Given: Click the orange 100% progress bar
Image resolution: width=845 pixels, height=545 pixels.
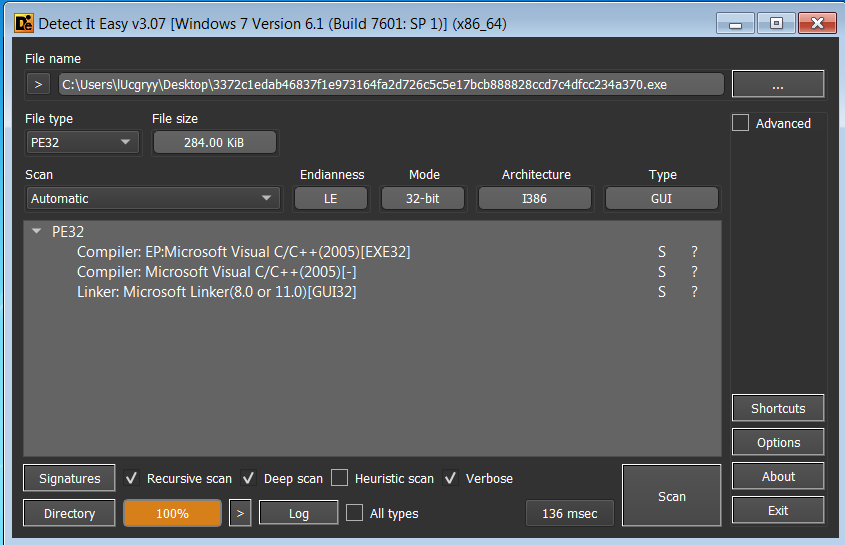Looking at the screenshot, I should (x=172, y=513).
